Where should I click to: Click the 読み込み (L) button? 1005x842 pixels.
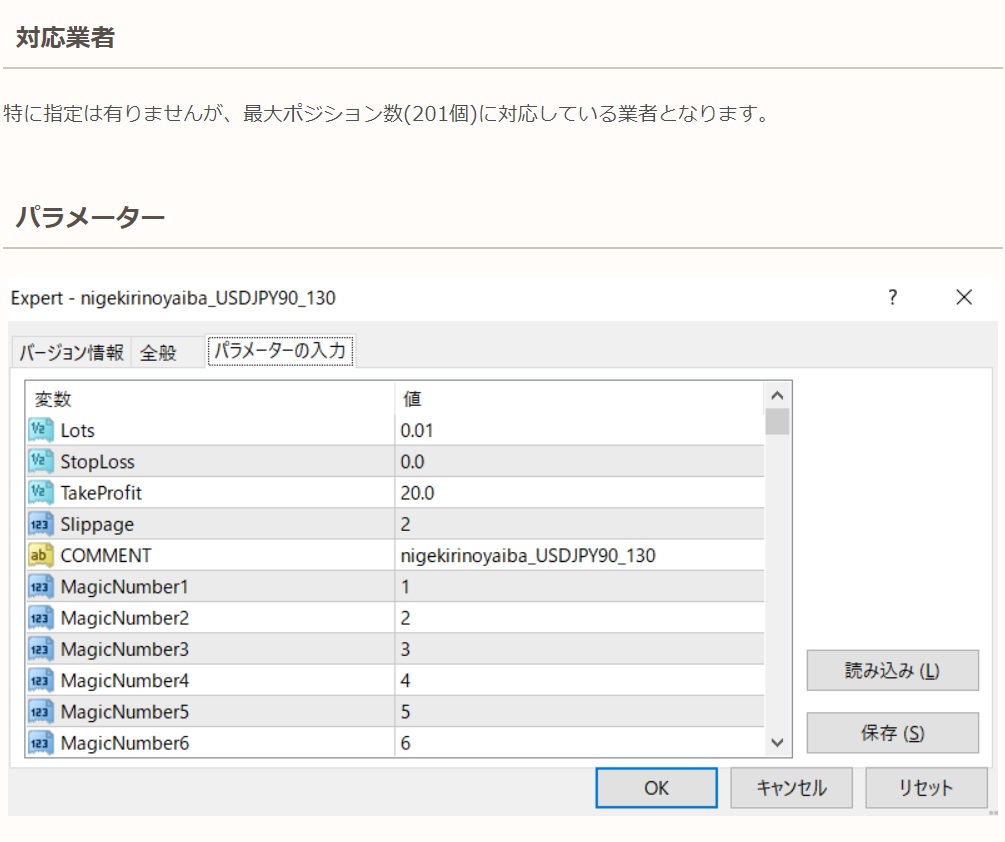(892, 671)
